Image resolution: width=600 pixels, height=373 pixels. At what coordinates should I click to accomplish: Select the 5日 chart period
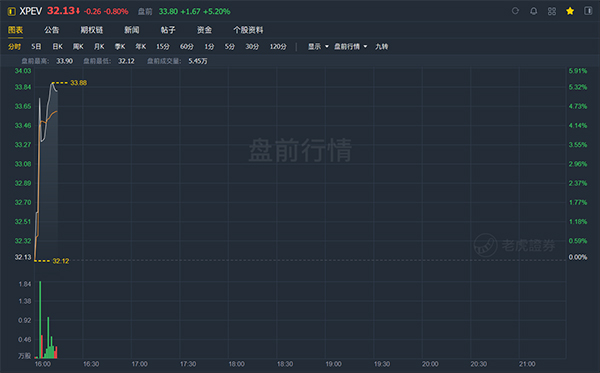(36, 46)
